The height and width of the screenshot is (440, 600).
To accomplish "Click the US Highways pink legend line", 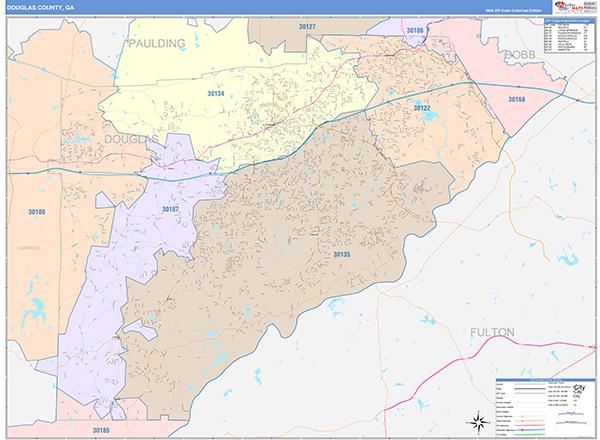I will pyautogui.click(x=530, y=425).
